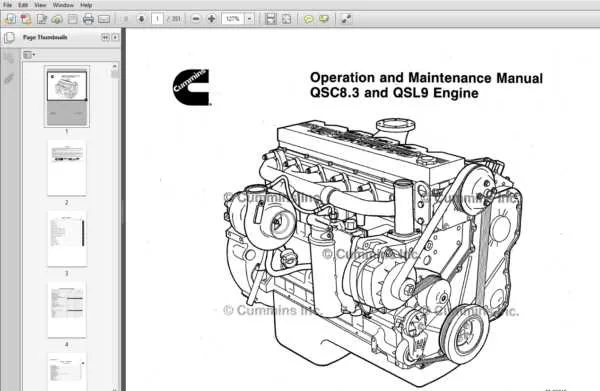This screenshot has height=391, width=600.
Task: Collapse the Page Thumbnails panel with the double-arrow button
Action: click(x=105, y=37)
